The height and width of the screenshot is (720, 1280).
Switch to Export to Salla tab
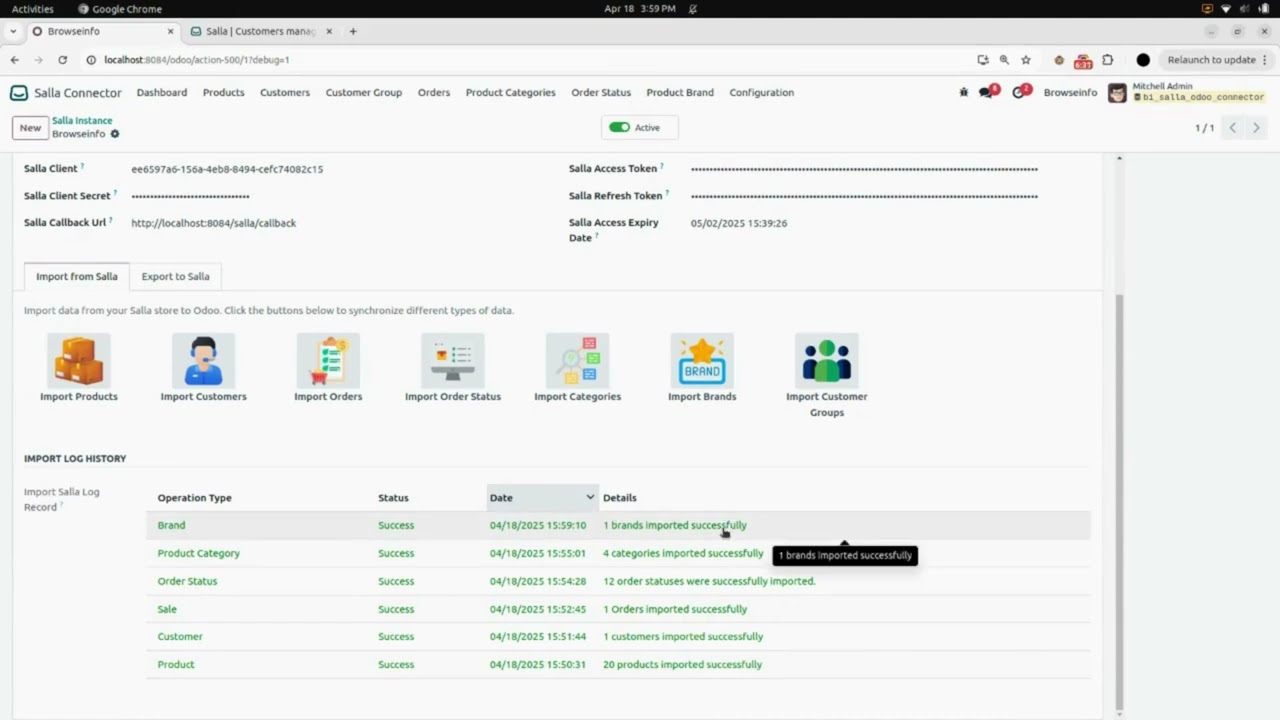(x=176, y=276)
